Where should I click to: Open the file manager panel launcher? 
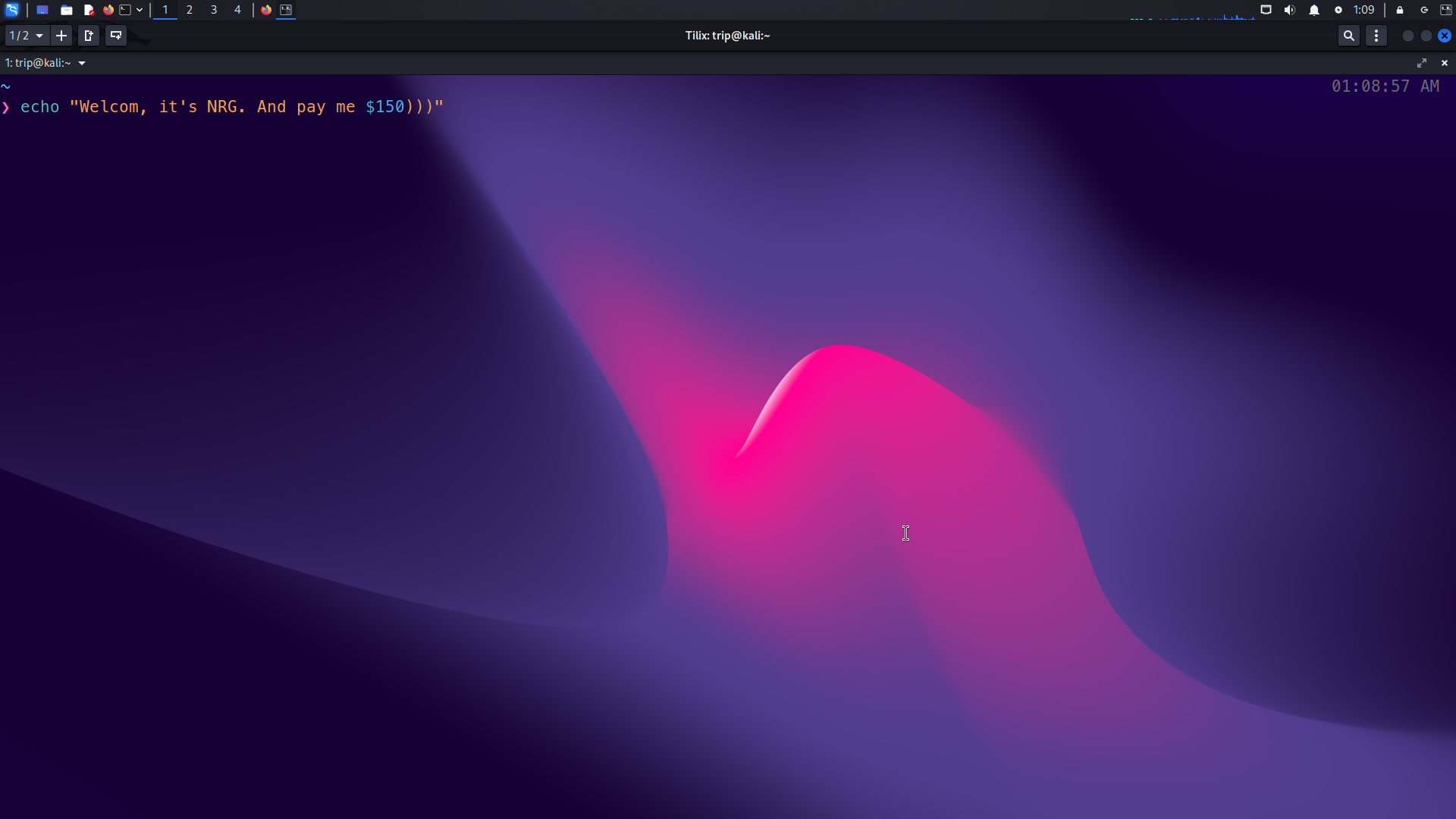tap(67, 10)
